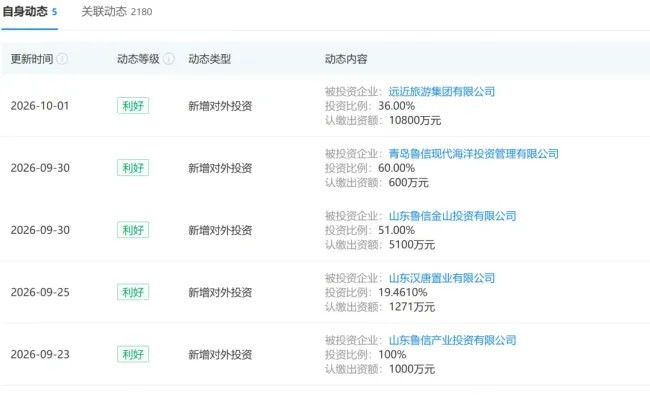
Task: Select investment ratio 51.00%
Action: [396, 230]
